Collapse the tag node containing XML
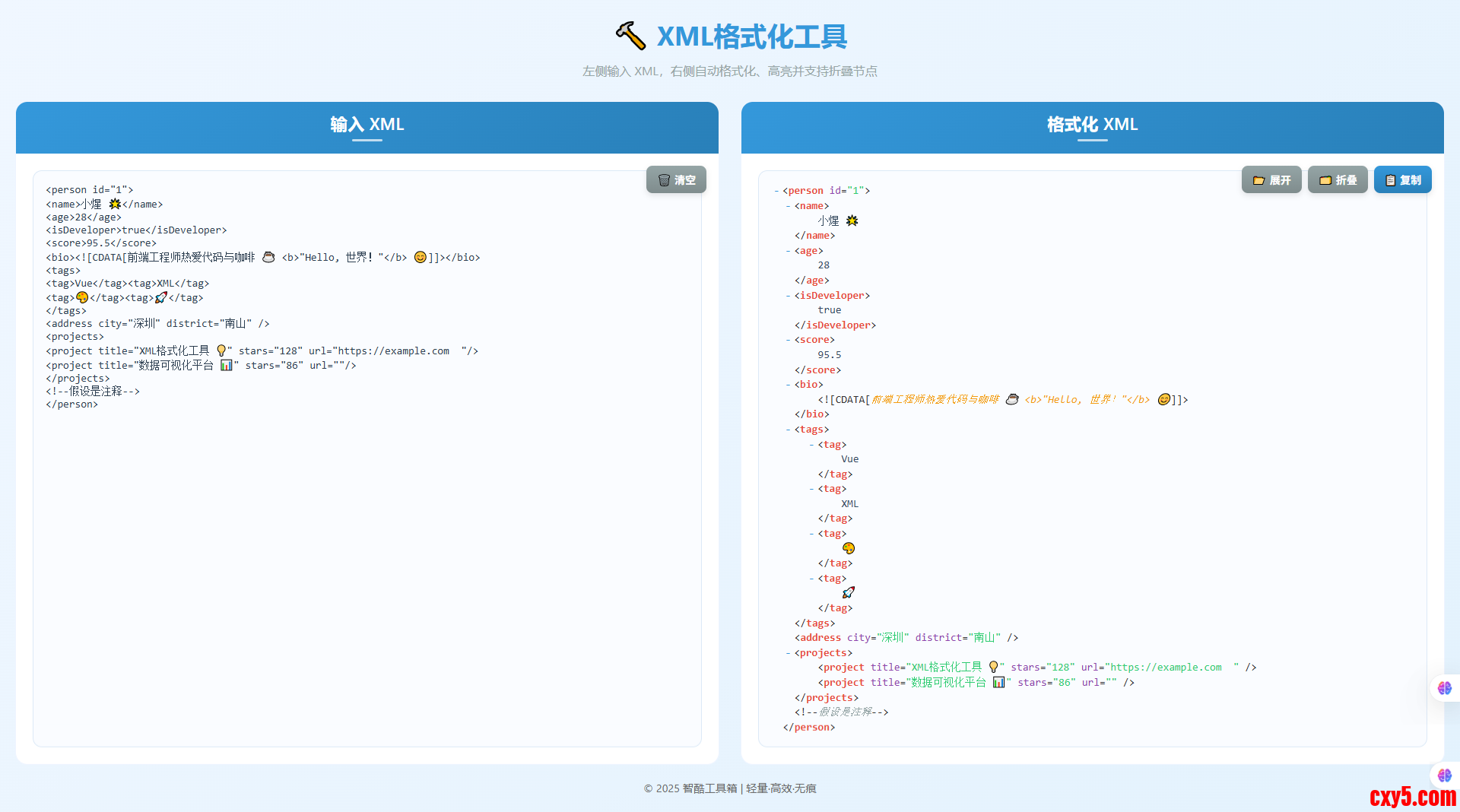The width and height of the screenshot is (1460, 812). (x=811, y=489)
